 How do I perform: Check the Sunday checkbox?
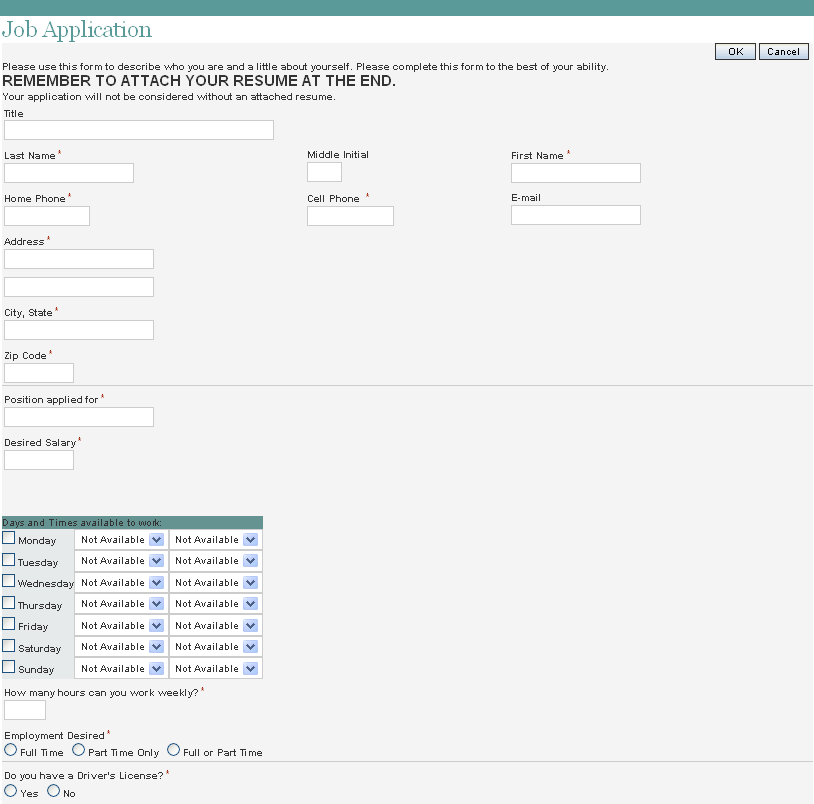coord(8,666)
